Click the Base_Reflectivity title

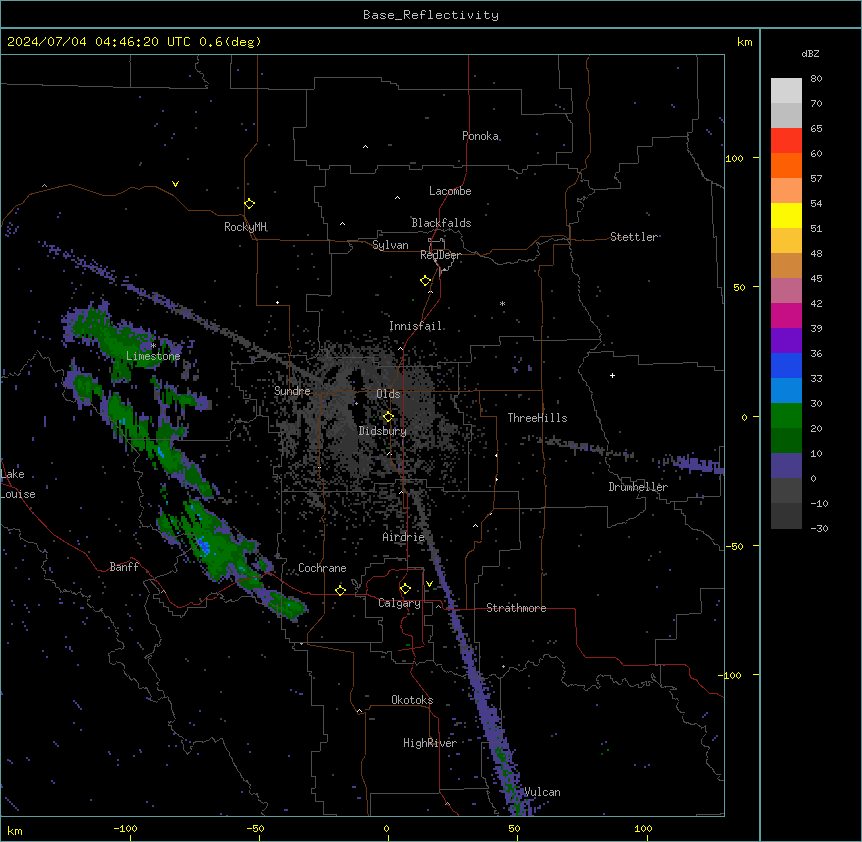click(431, 15)
